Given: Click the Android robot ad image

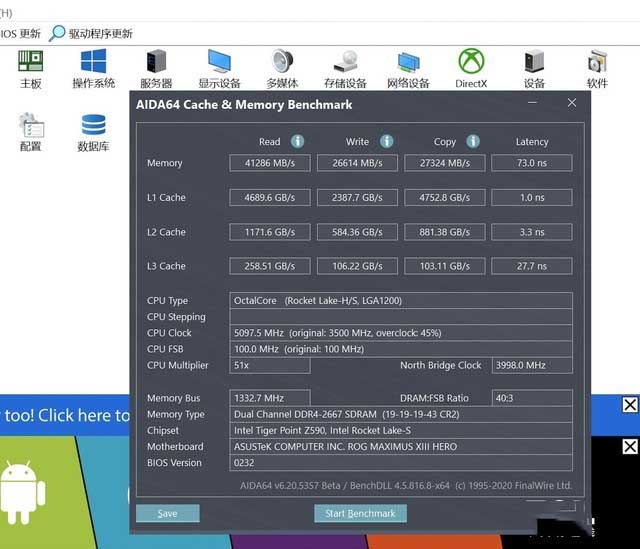Looking at the screenshot, I should (23, 492).
